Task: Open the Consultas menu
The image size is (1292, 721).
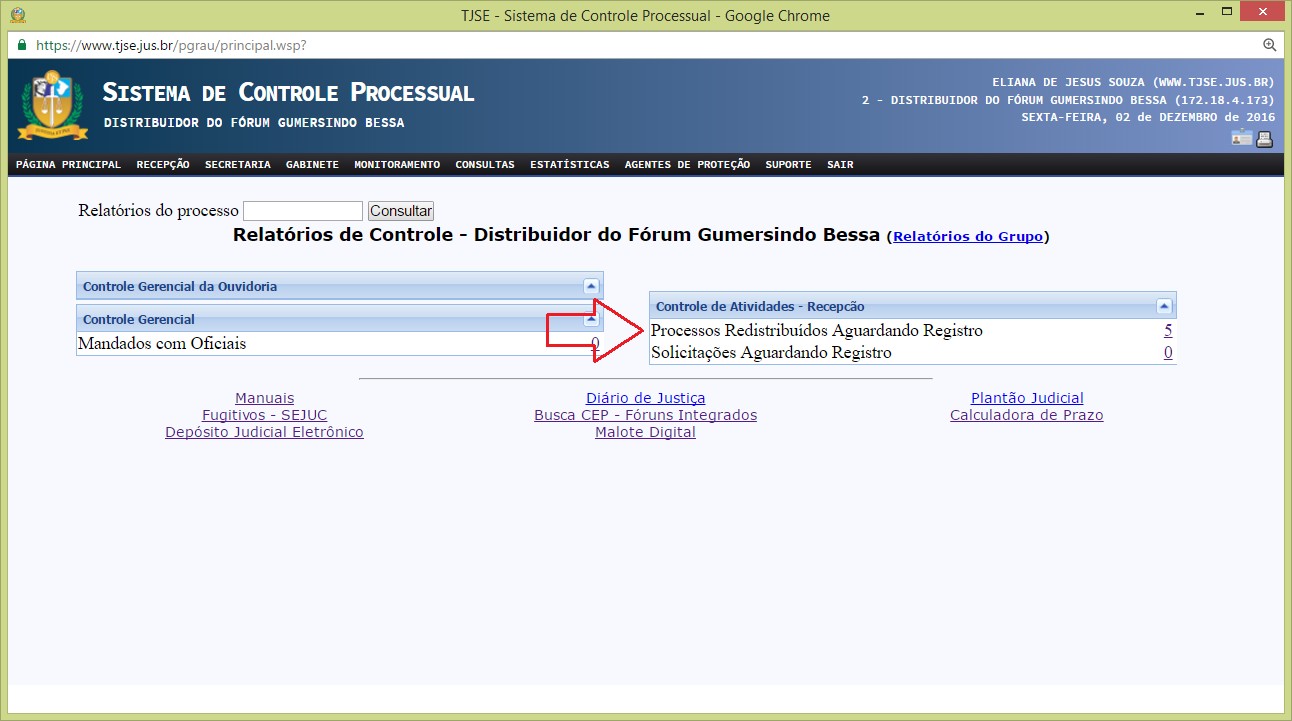Action: coord(484,165)
